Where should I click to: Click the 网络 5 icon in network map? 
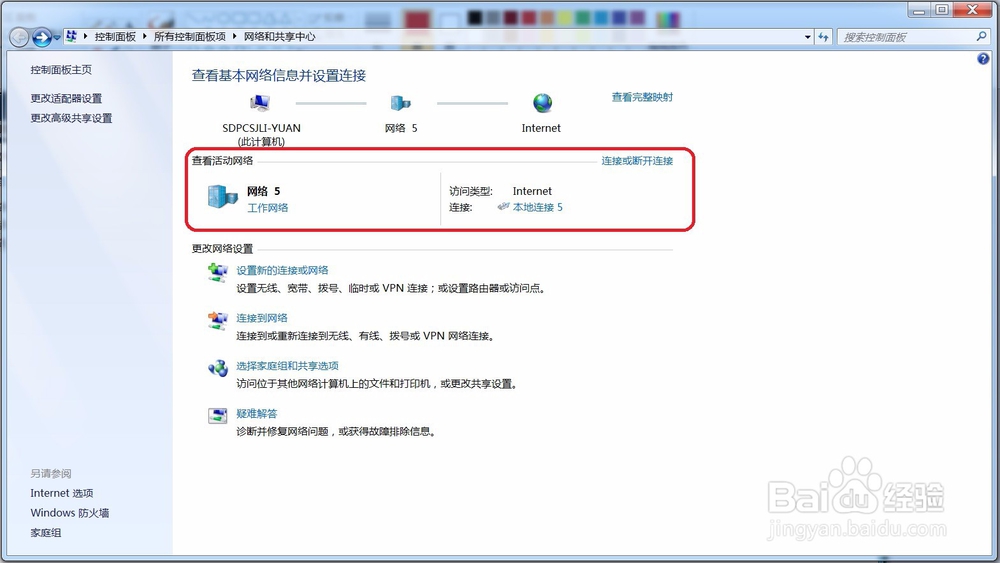tap(401, 103)
